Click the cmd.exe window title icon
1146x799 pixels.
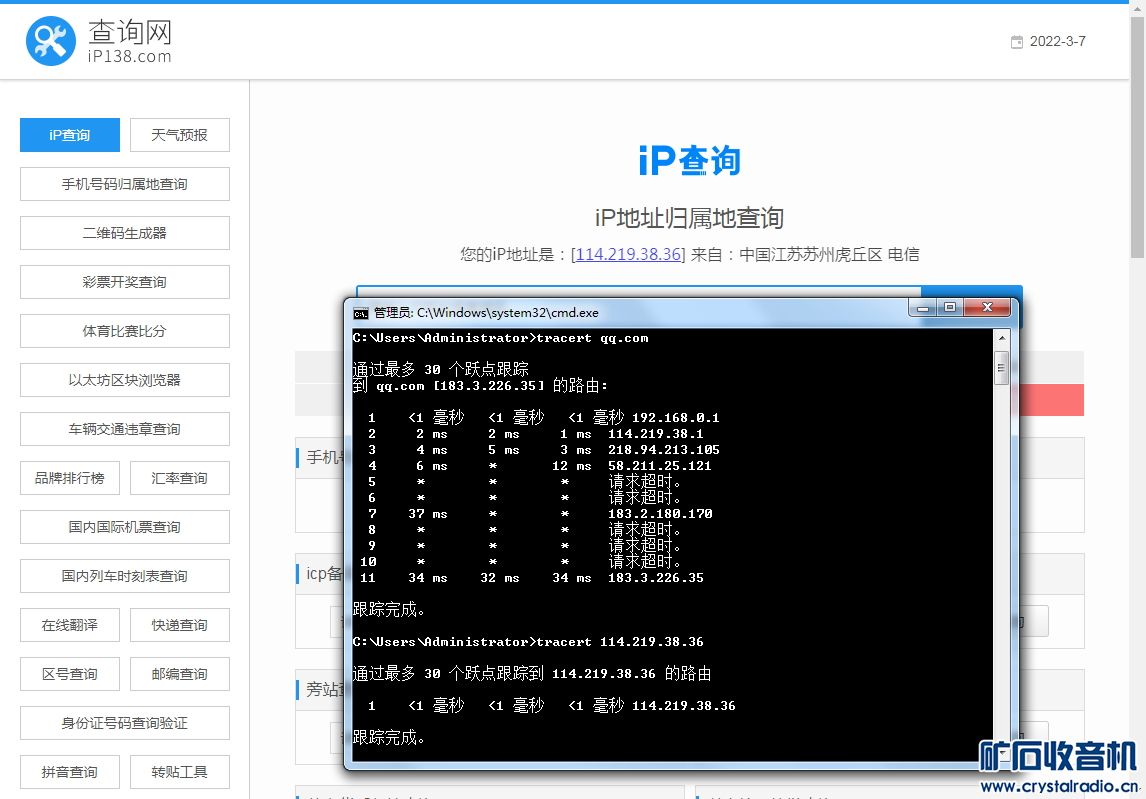tap(361, 314)
